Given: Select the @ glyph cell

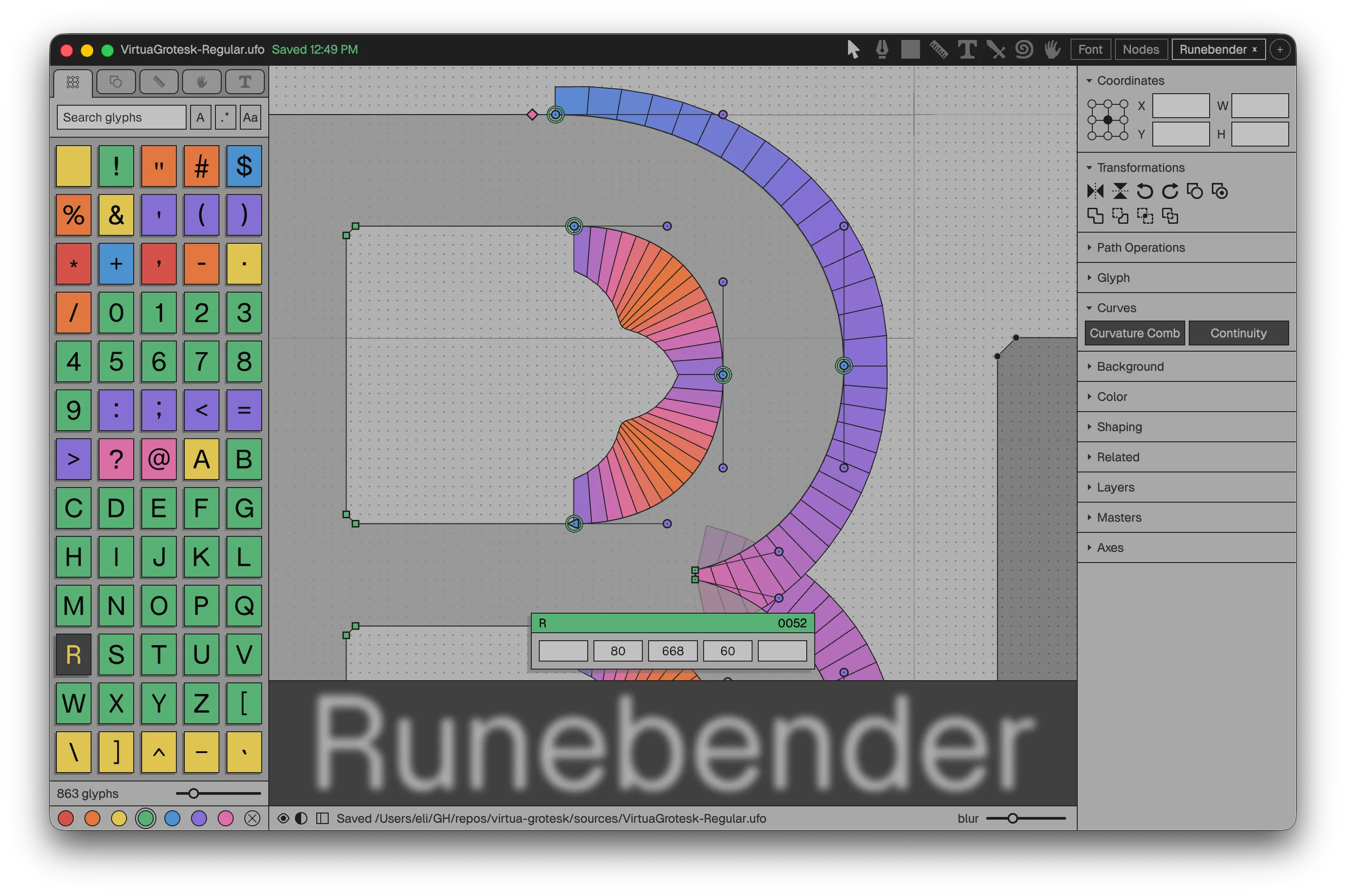Looking at the screenshot, I should click(x=159, y=459).
